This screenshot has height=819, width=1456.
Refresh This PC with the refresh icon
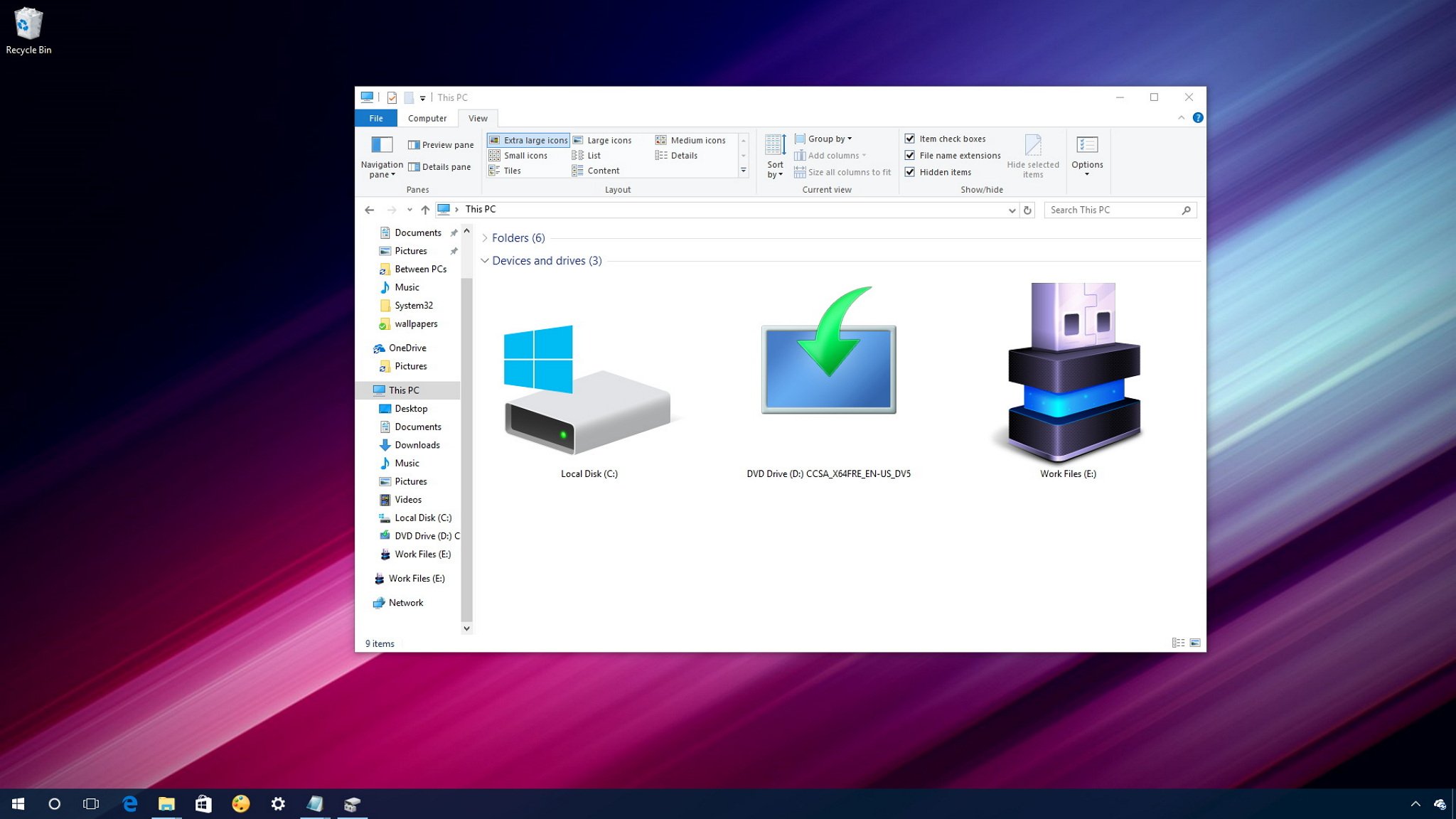[x=1027, y=210]
